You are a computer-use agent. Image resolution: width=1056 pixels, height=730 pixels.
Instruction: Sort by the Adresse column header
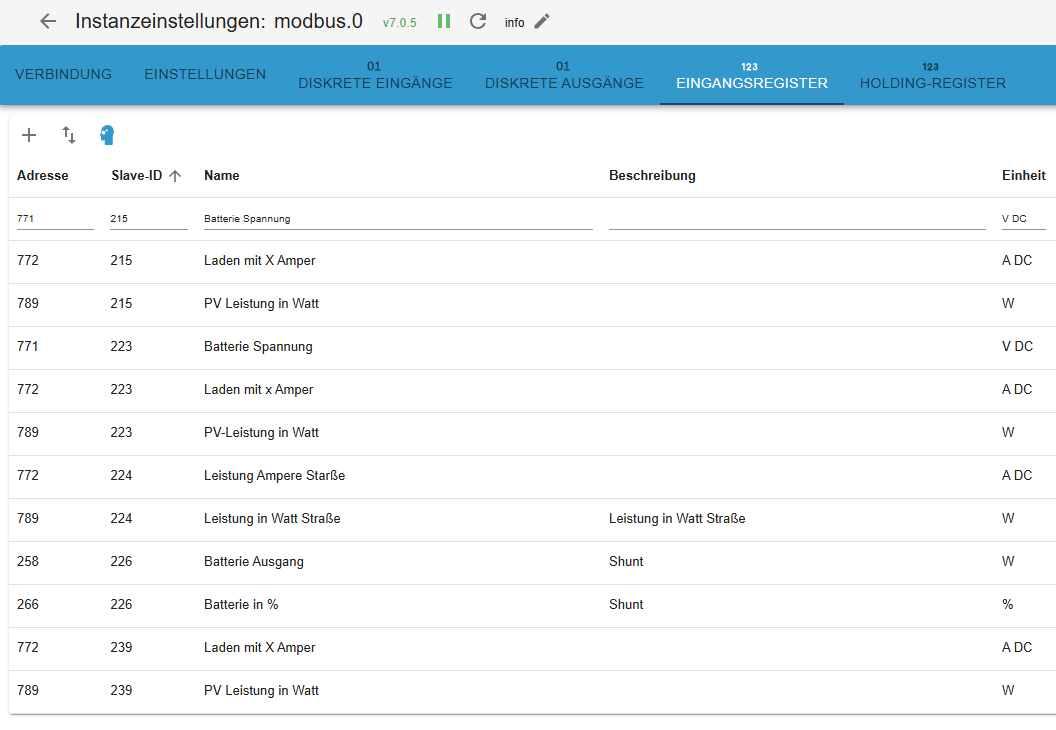pos(43,176)
